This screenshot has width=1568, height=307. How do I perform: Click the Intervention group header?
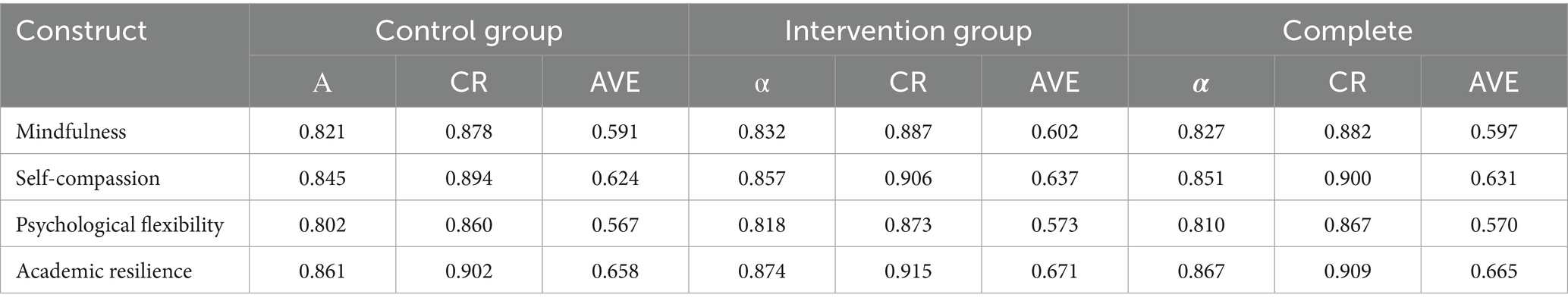tap(908, 31)
